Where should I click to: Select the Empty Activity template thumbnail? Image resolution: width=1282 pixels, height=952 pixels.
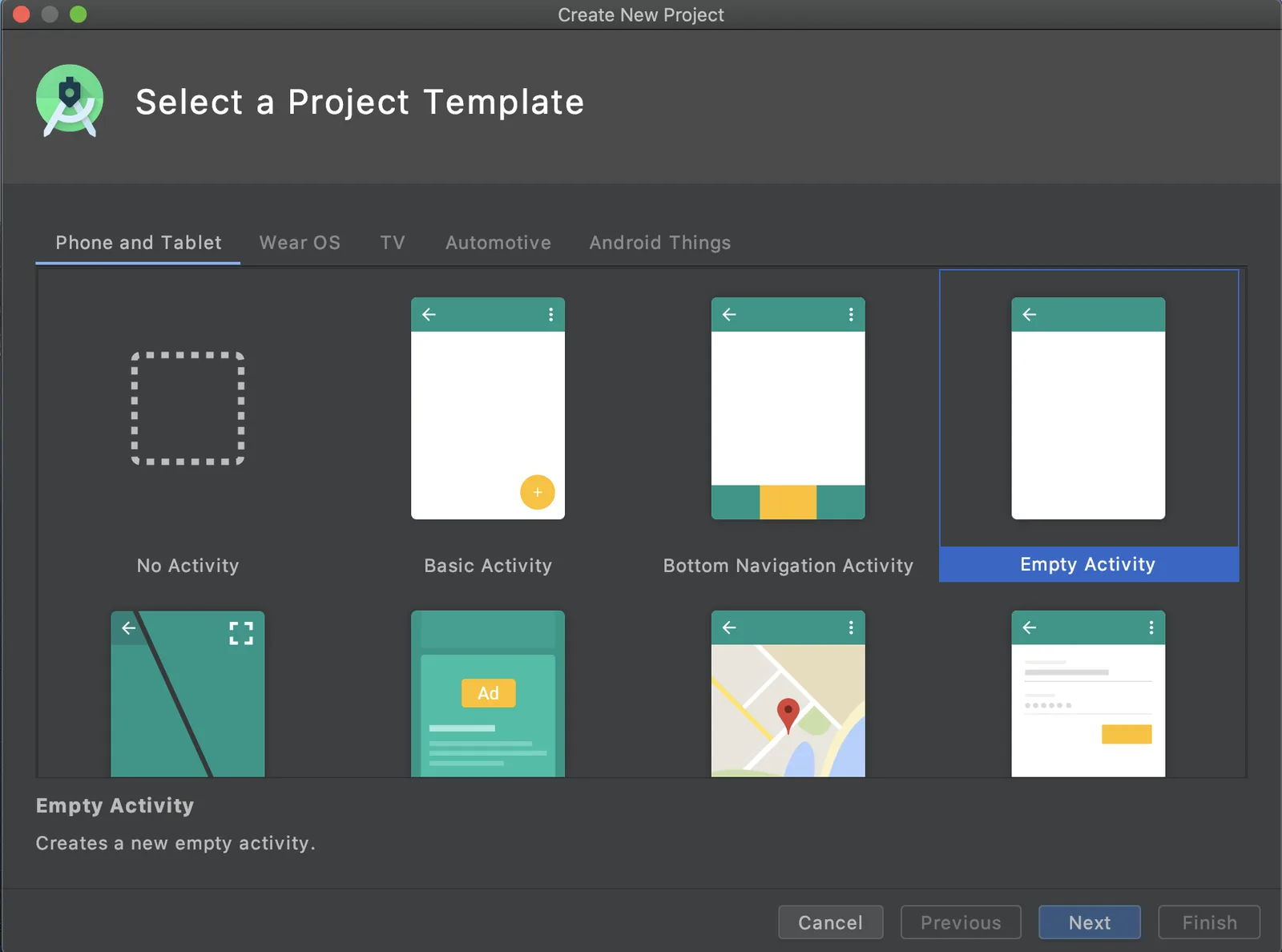(x=1088, y=409)
